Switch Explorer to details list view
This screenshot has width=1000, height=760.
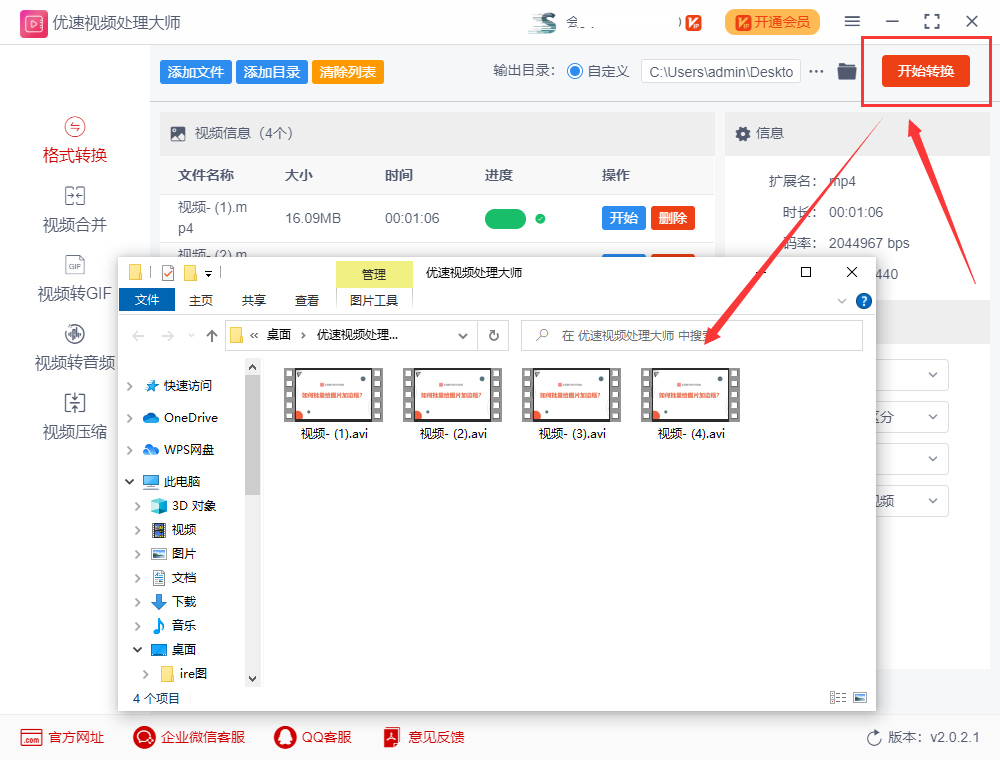(x=838, y=697)
